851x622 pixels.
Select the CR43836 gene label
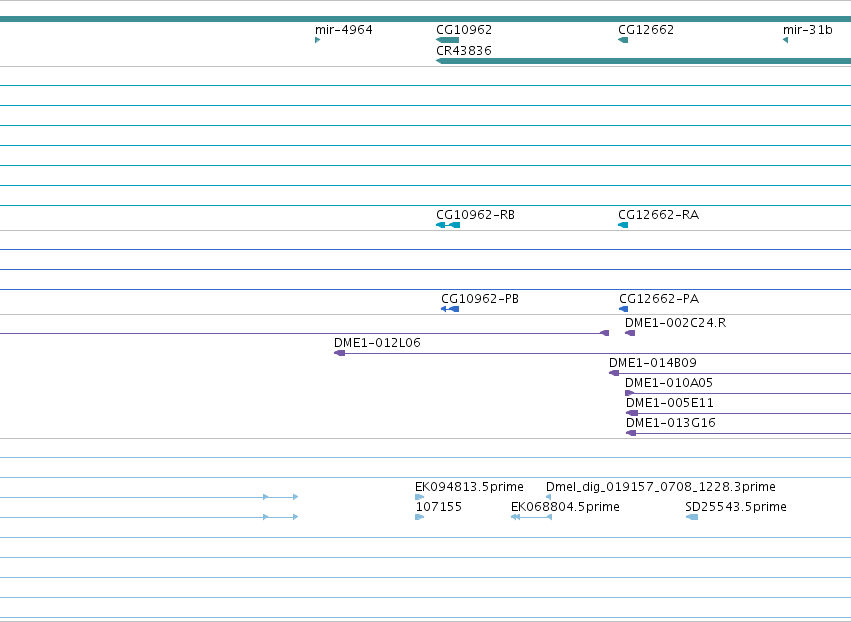[464, 50]
